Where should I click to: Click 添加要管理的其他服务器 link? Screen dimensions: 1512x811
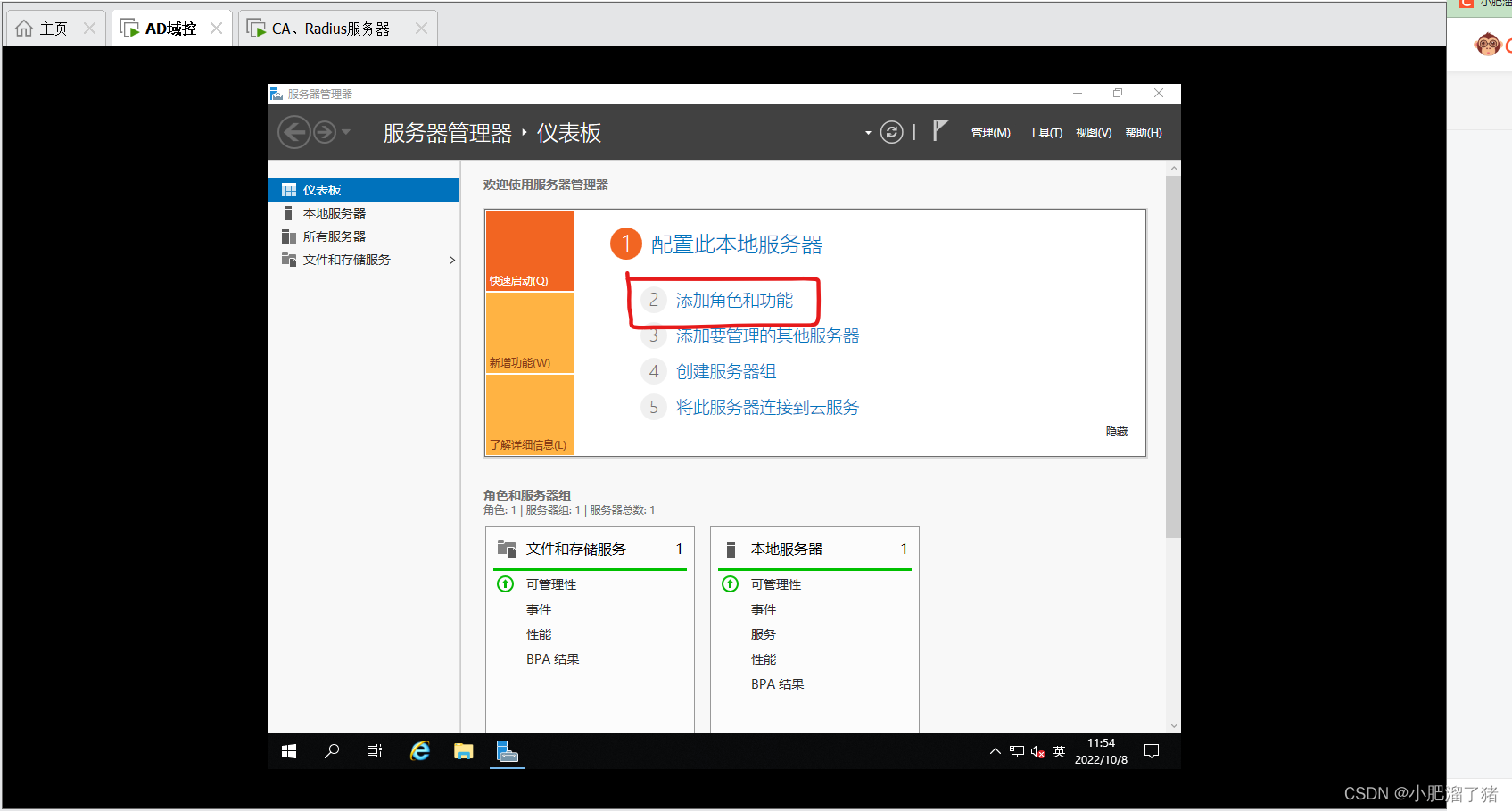pyautogui.click(x=767, y=336)
